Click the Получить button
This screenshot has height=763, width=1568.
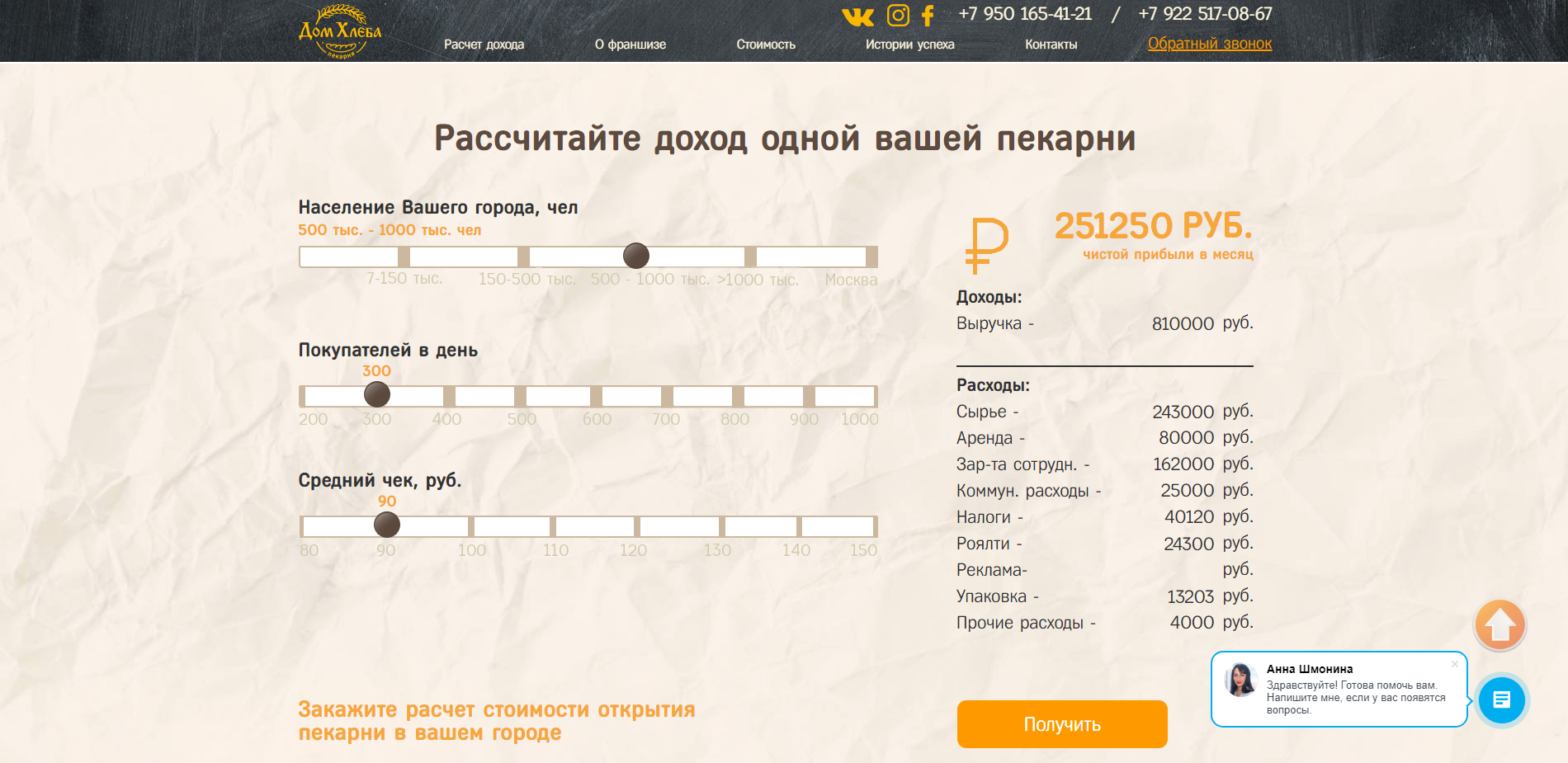(1062, 724)
